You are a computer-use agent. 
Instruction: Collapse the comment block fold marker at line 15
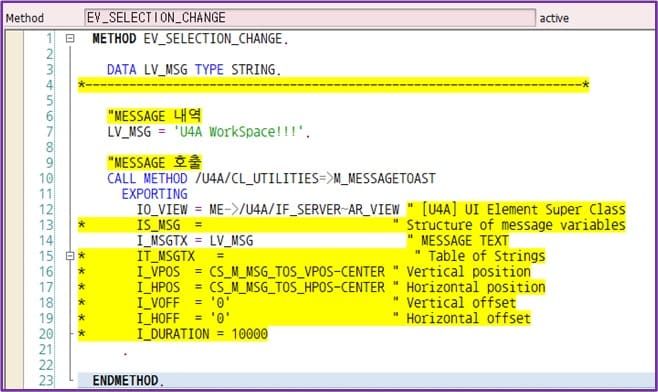[x=70, y=256]
